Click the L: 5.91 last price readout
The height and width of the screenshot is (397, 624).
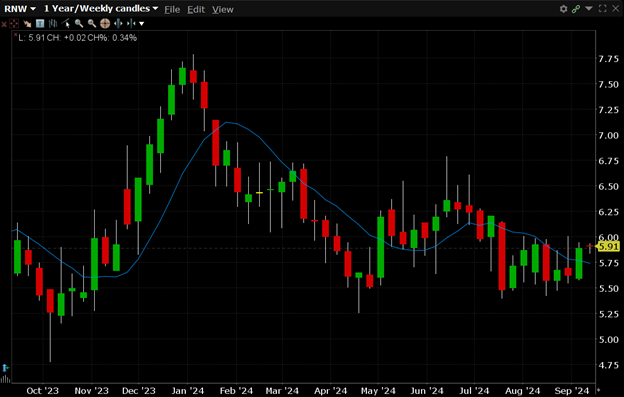click(x=32, y=38)
